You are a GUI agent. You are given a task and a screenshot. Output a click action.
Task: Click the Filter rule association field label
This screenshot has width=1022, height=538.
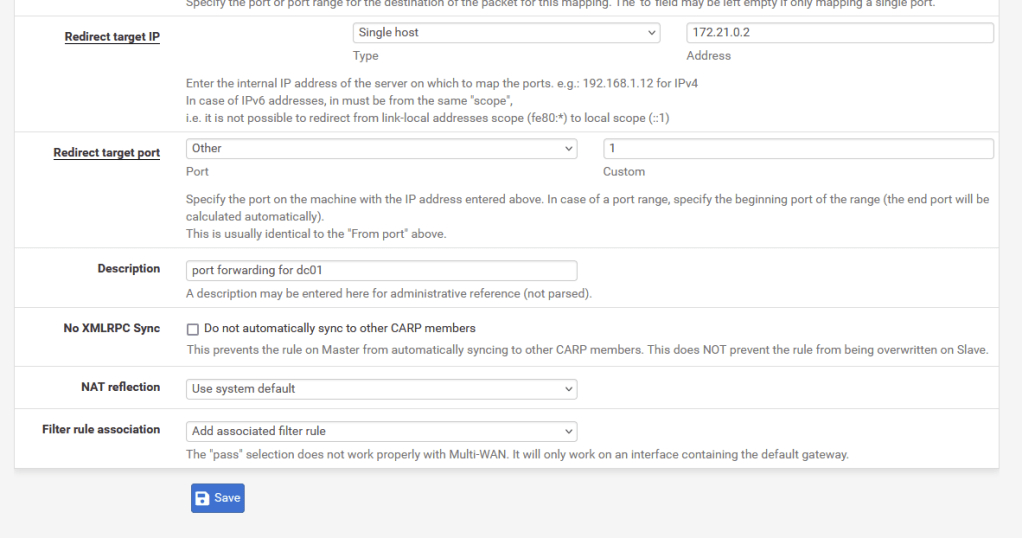pyautogui.click(x=101, y=429)
